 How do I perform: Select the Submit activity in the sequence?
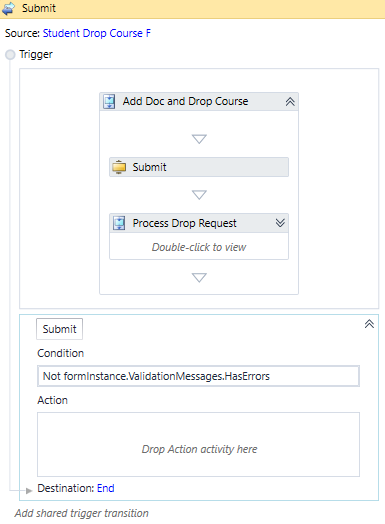199,167
